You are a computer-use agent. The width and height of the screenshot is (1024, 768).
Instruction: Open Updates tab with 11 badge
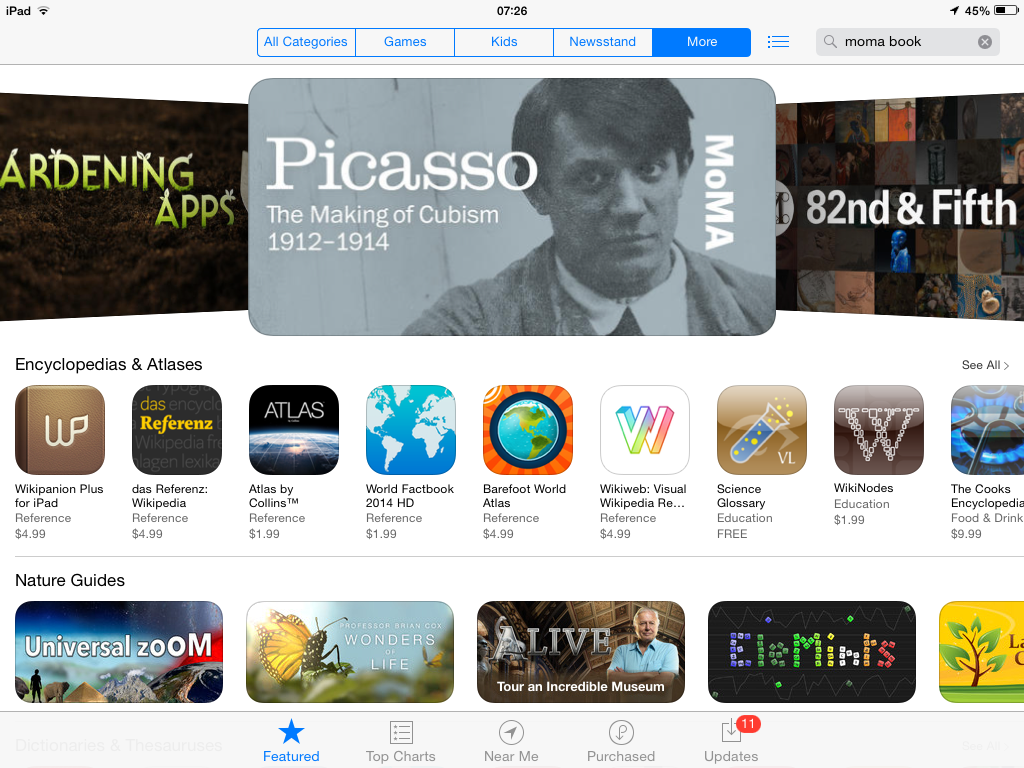tap(731, 742)
